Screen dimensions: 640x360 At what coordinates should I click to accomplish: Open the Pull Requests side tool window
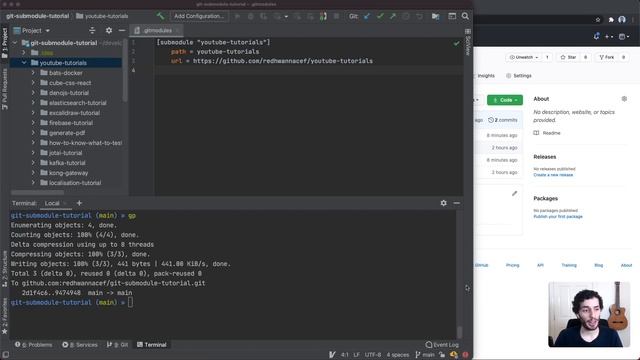point(5,89)
